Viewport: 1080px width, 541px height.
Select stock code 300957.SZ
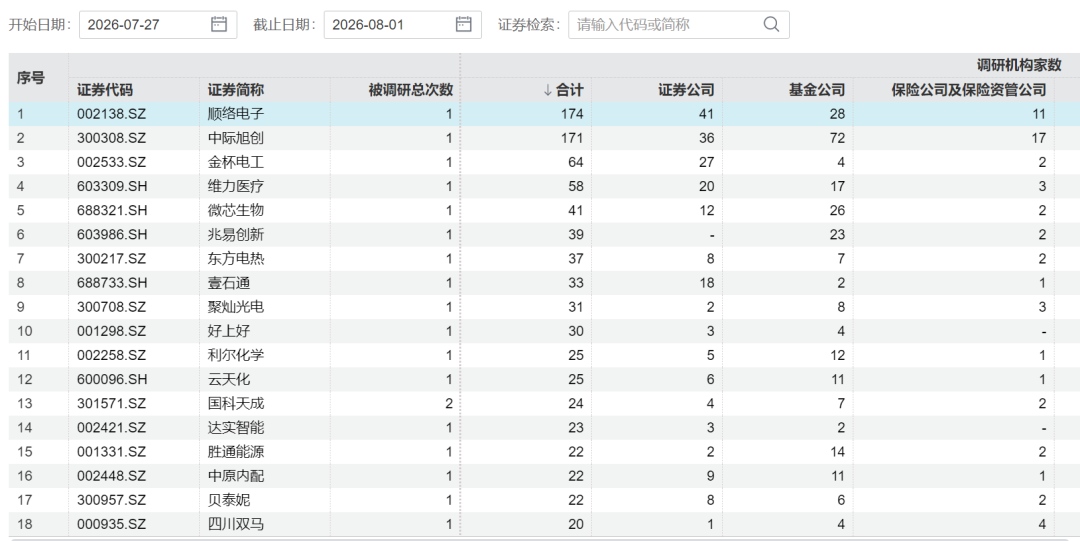[112, 500]
